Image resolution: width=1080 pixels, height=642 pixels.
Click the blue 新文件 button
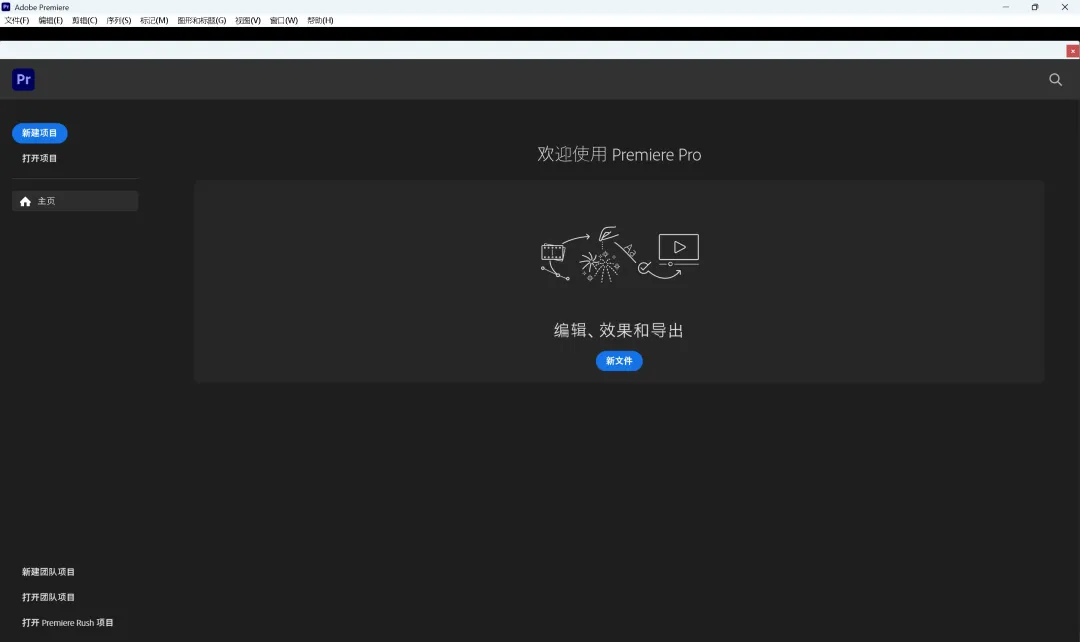619,361
